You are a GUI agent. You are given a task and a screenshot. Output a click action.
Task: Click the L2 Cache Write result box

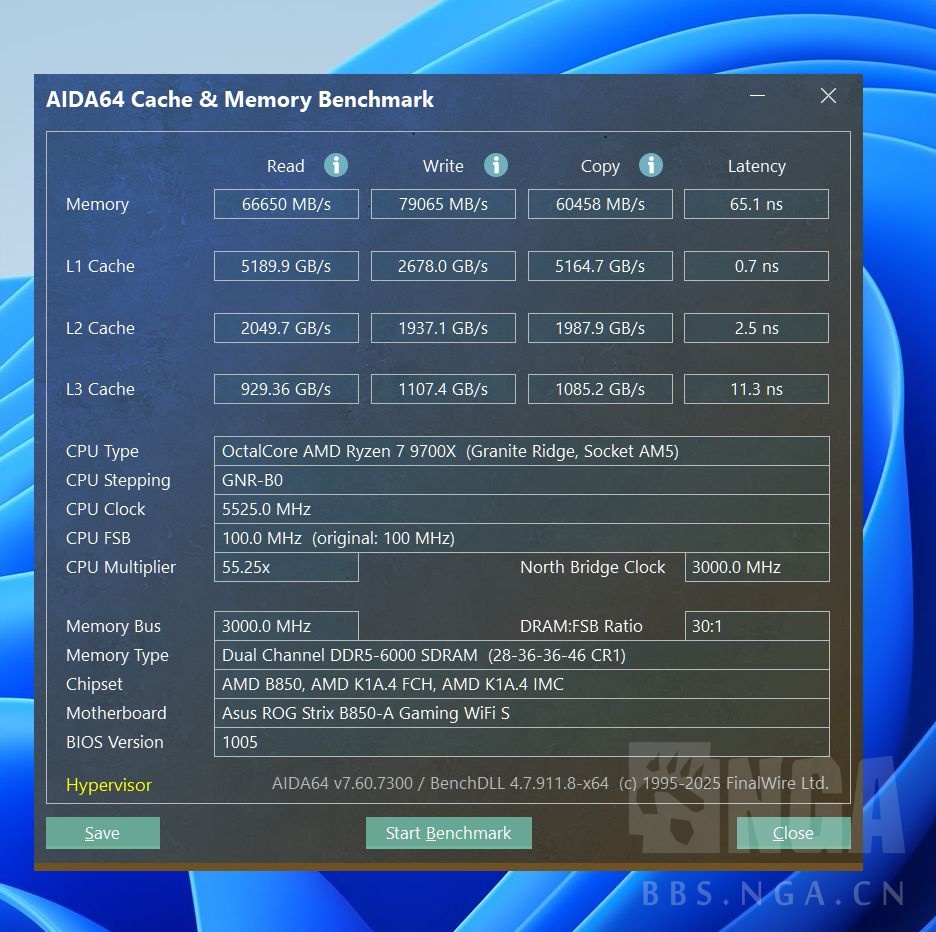[443, 328]
